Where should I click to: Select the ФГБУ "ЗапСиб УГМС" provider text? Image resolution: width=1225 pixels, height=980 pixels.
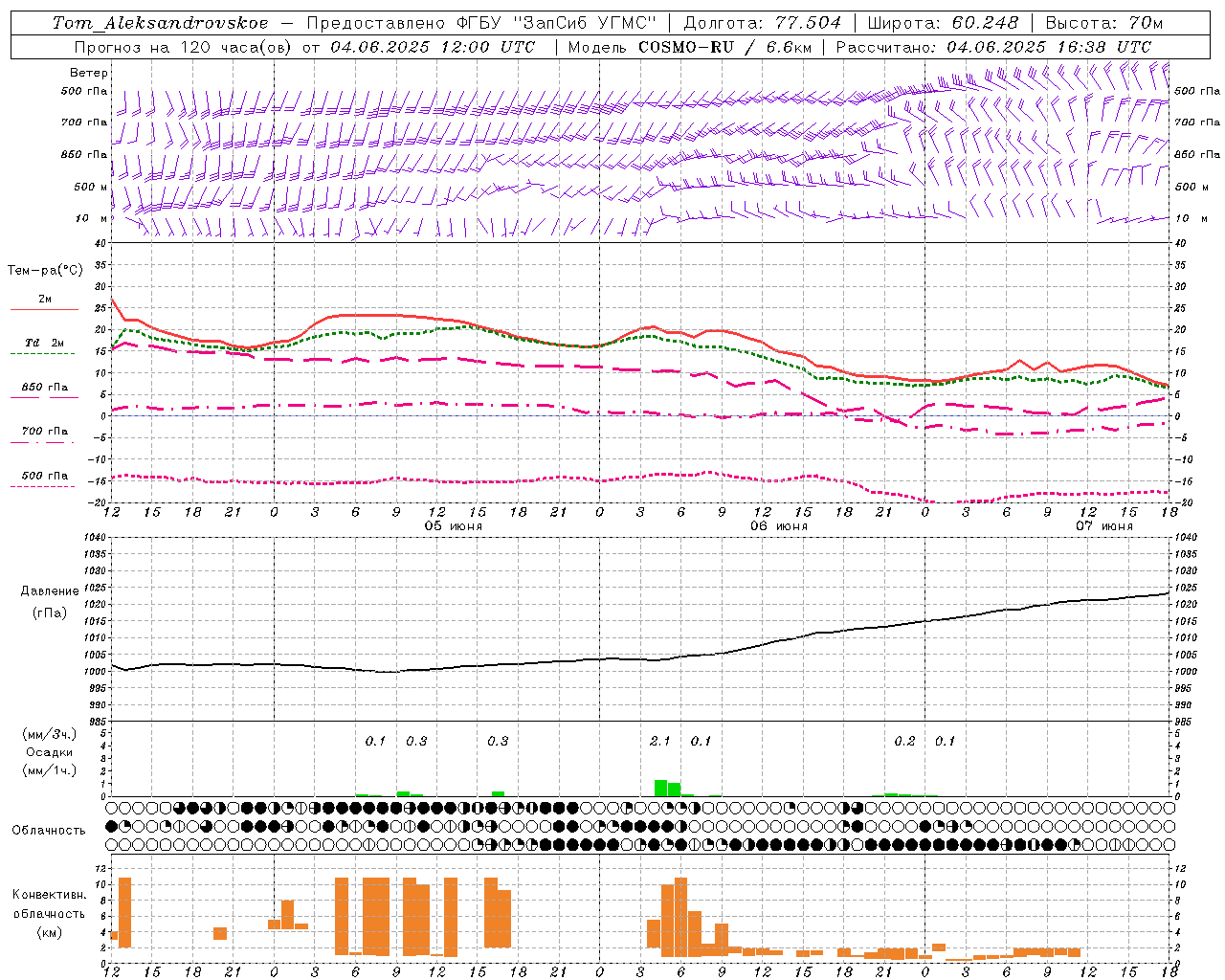click(x=557, y=23)
